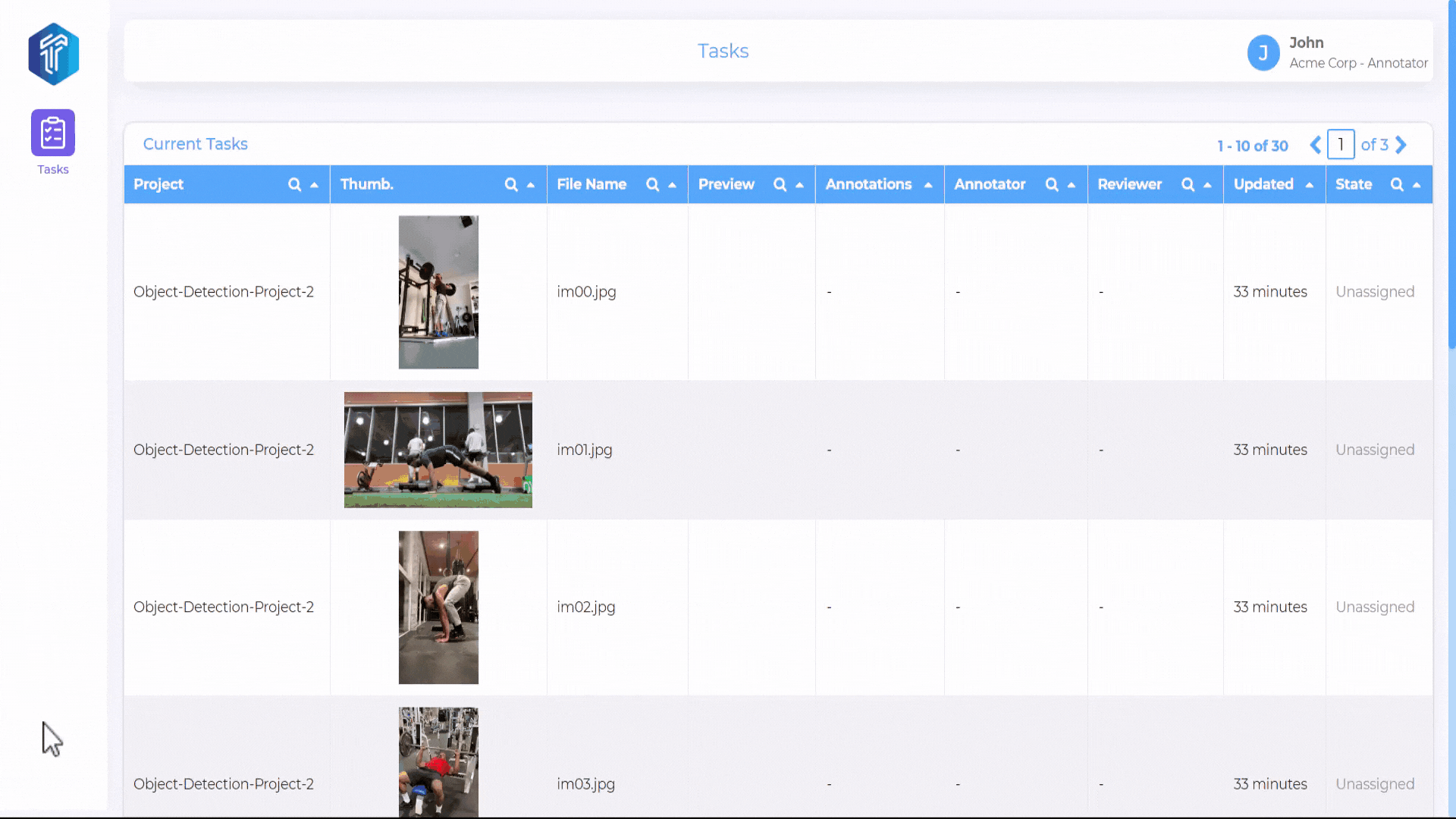
Task: Sort by Project column arrow
Action: (x=314, y=185)
